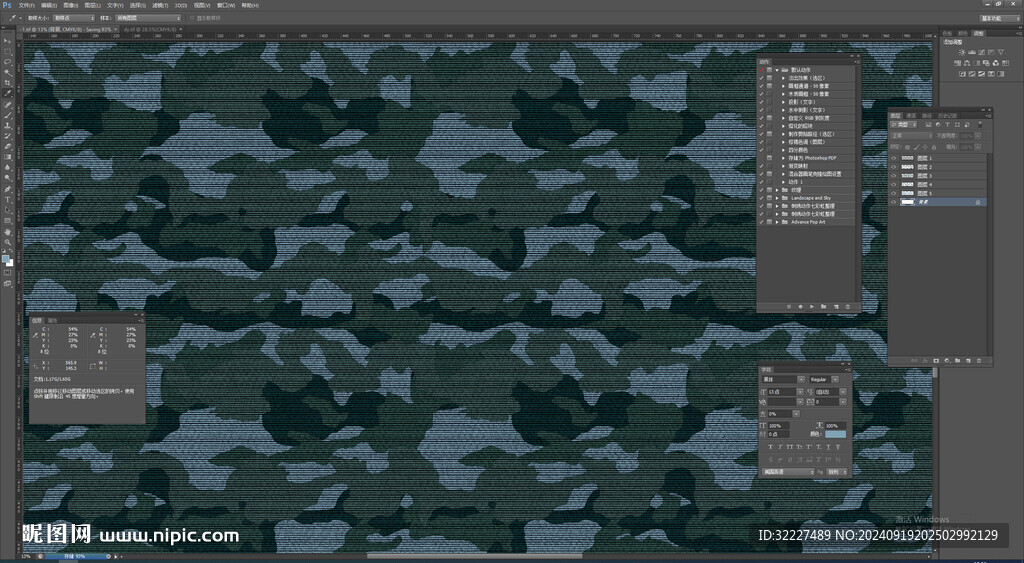Open the layer blend mode dropdown
Viewport: 1024px width, 563px height.
912,136
